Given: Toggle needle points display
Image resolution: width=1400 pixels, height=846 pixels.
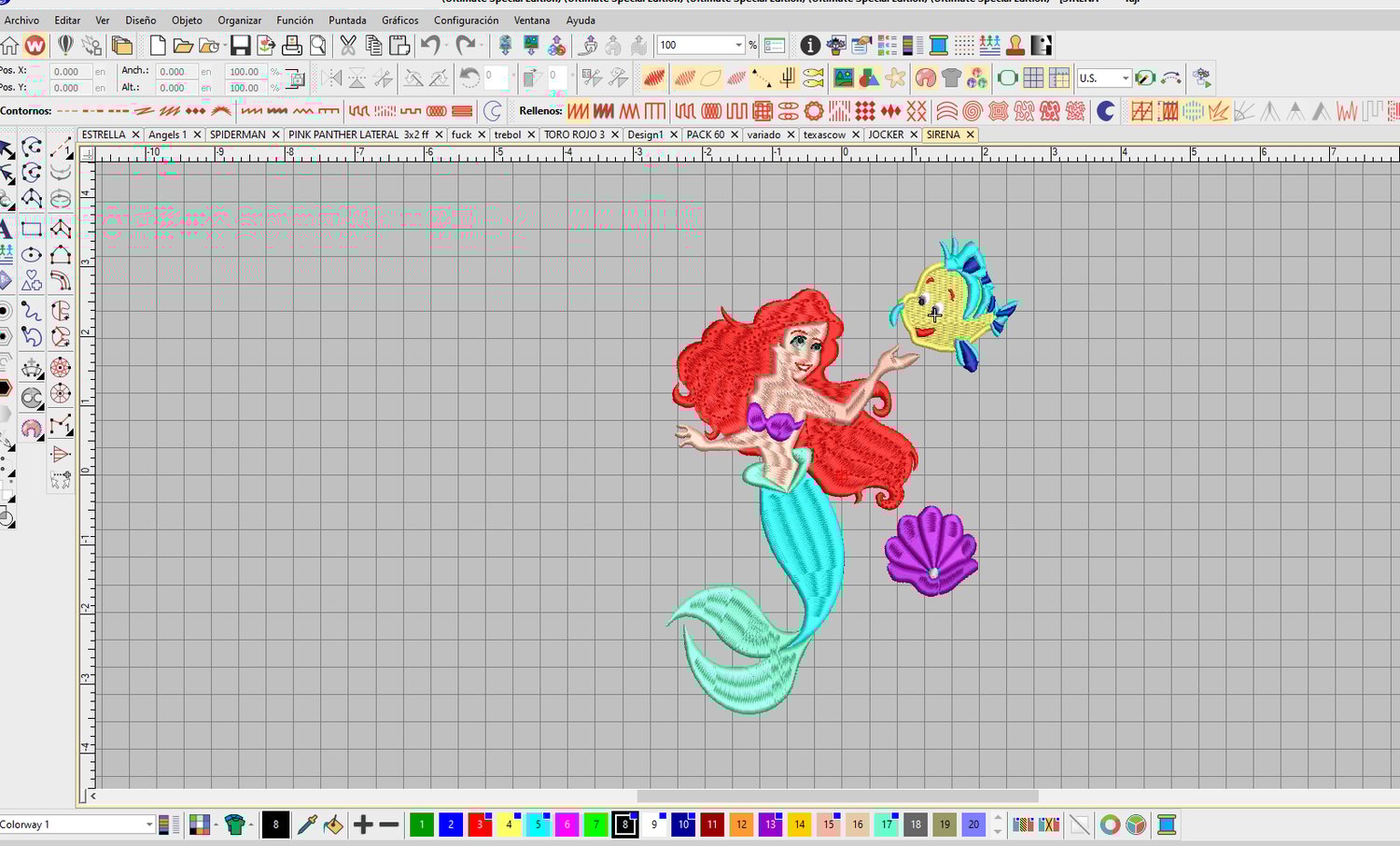Looking at the screenshot, I should [762, 78].
